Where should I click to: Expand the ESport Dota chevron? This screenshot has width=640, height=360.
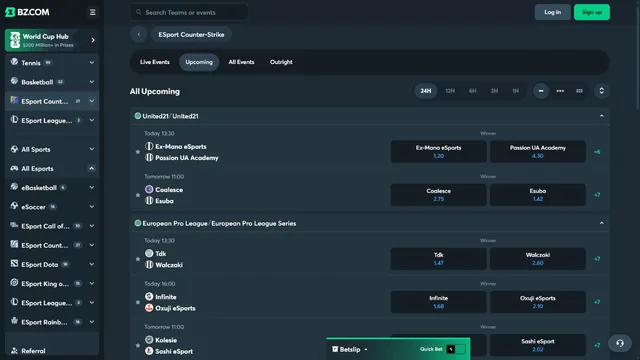91,264
